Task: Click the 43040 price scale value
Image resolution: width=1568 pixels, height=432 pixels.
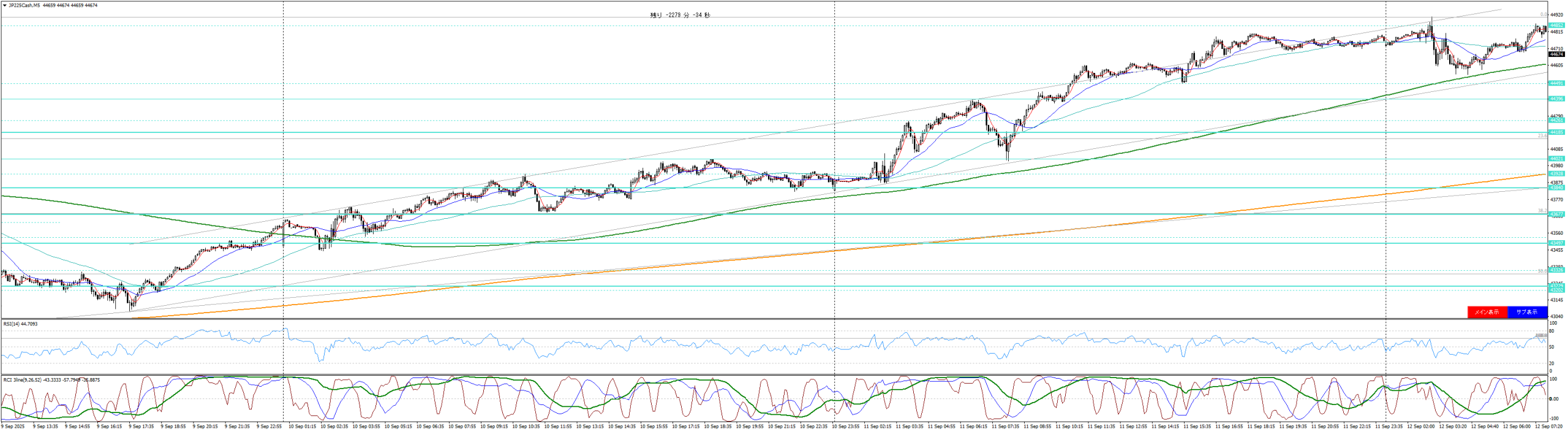Action: [1556, 316]
